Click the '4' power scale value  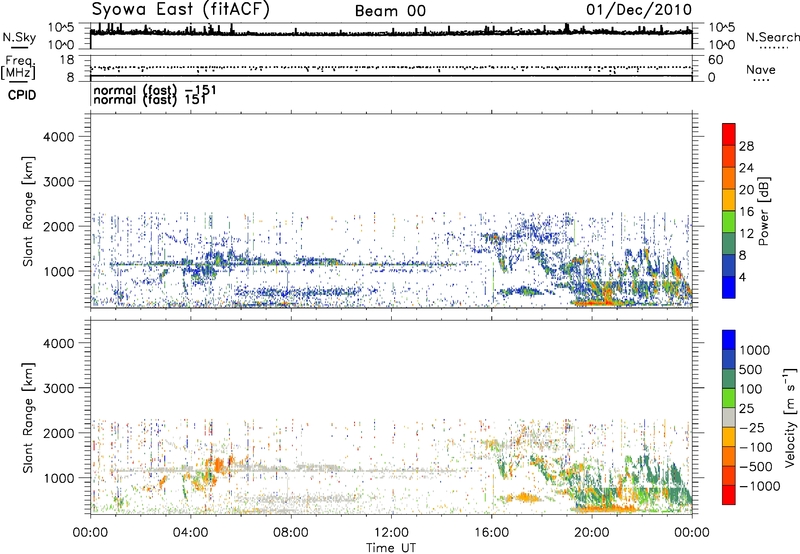pos(742,278)
